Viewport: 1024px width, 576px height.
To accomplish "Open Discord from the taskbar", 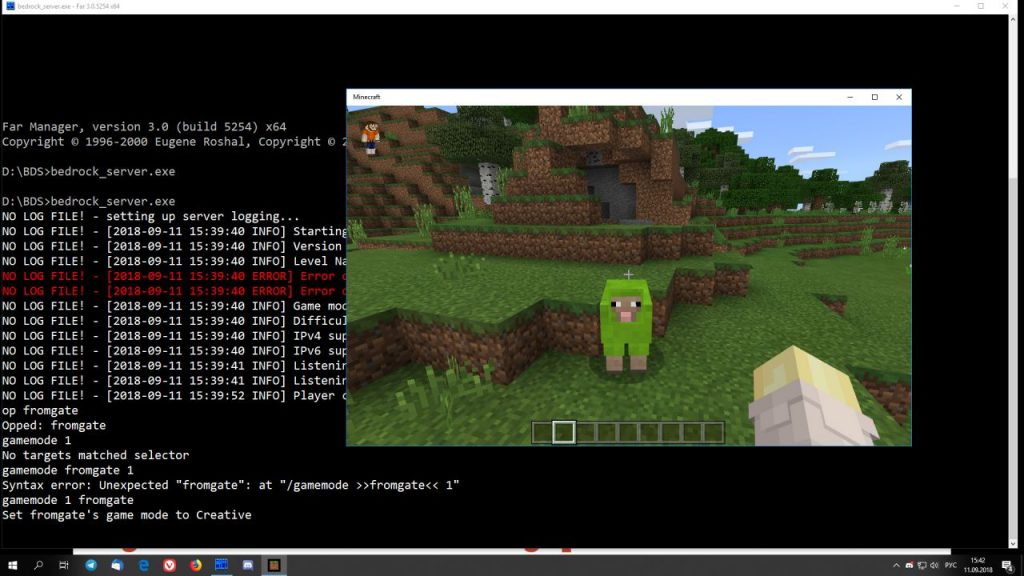I will click(248, 566).
